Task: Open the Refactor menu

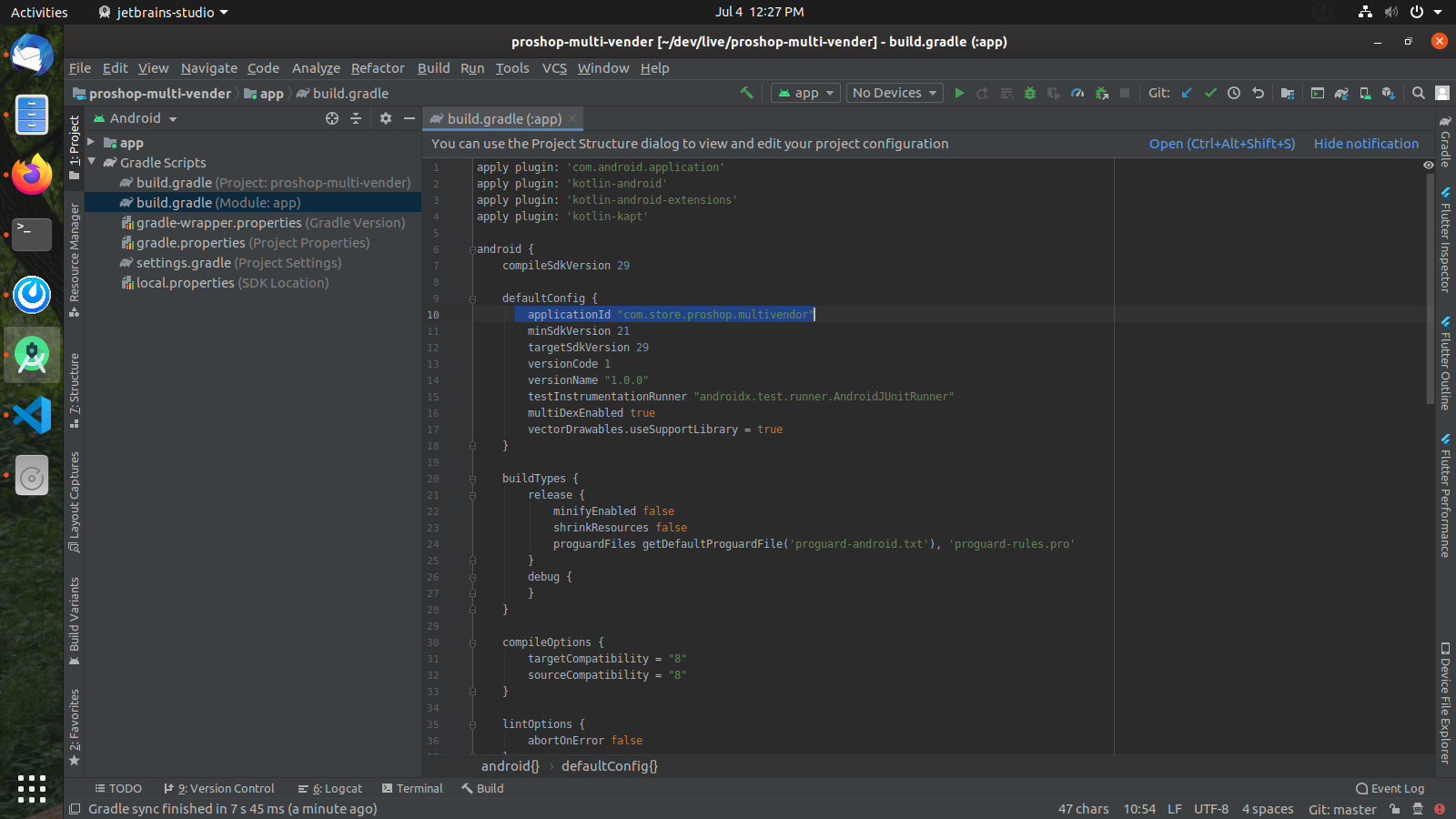Action: click(x=378, y=68)
